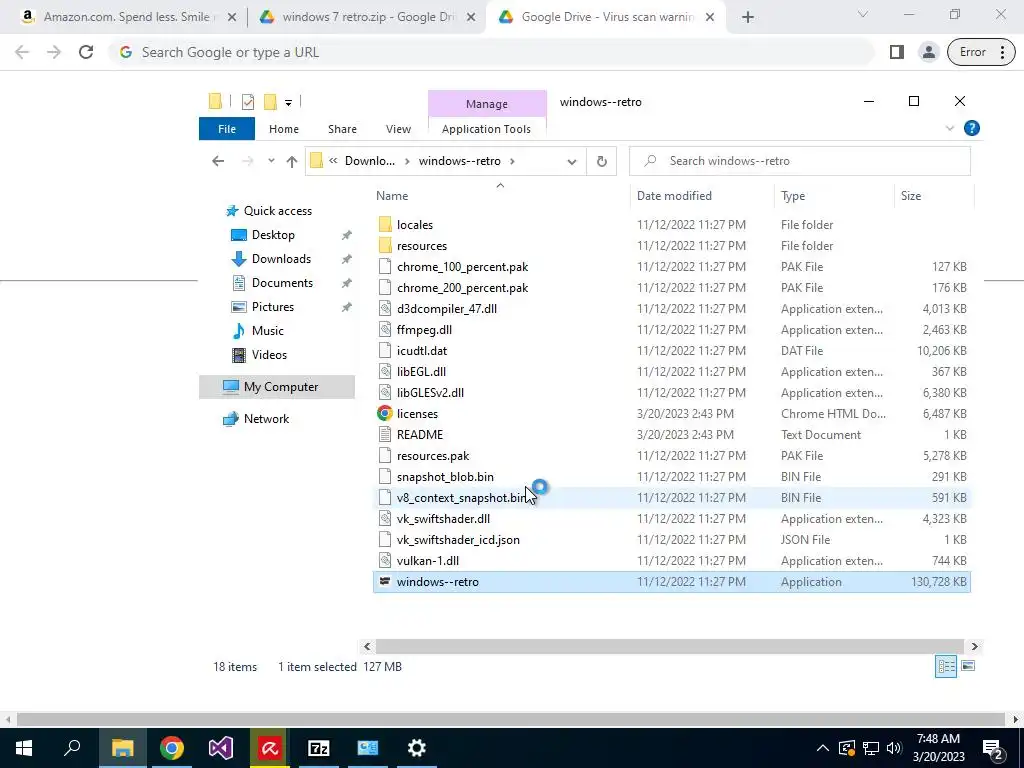Select the README text document

click(x=671, y=435)
